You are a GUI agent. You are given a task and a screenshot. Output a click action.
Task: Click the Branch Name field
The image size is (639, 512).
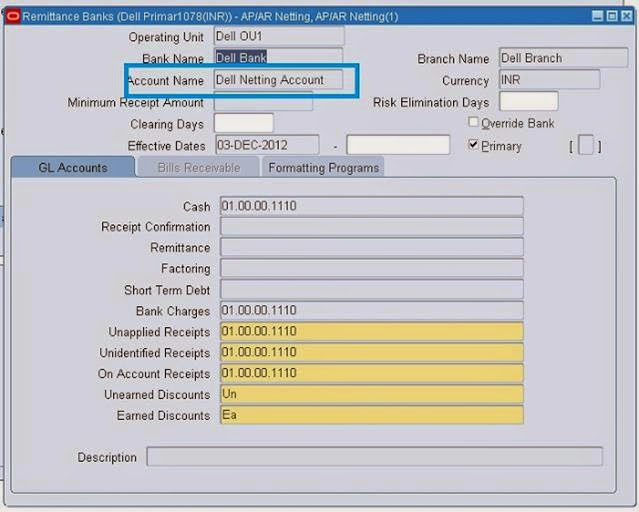pos(564,58)
